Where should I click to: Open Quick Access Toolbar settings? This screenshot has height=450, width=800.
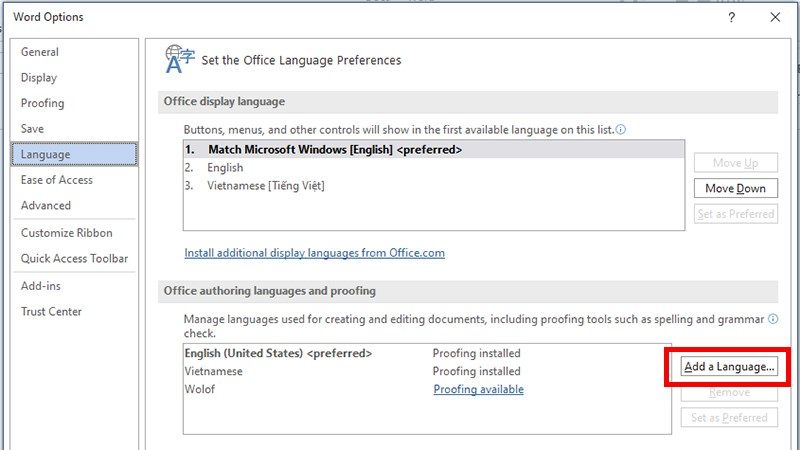(x=74, y=258)
